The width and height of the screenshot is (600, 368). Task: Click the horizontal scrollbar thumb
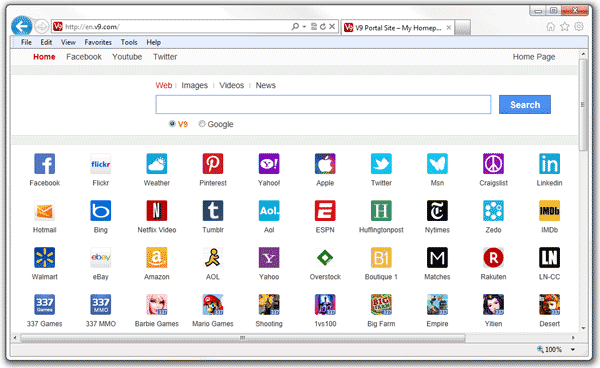243,338
